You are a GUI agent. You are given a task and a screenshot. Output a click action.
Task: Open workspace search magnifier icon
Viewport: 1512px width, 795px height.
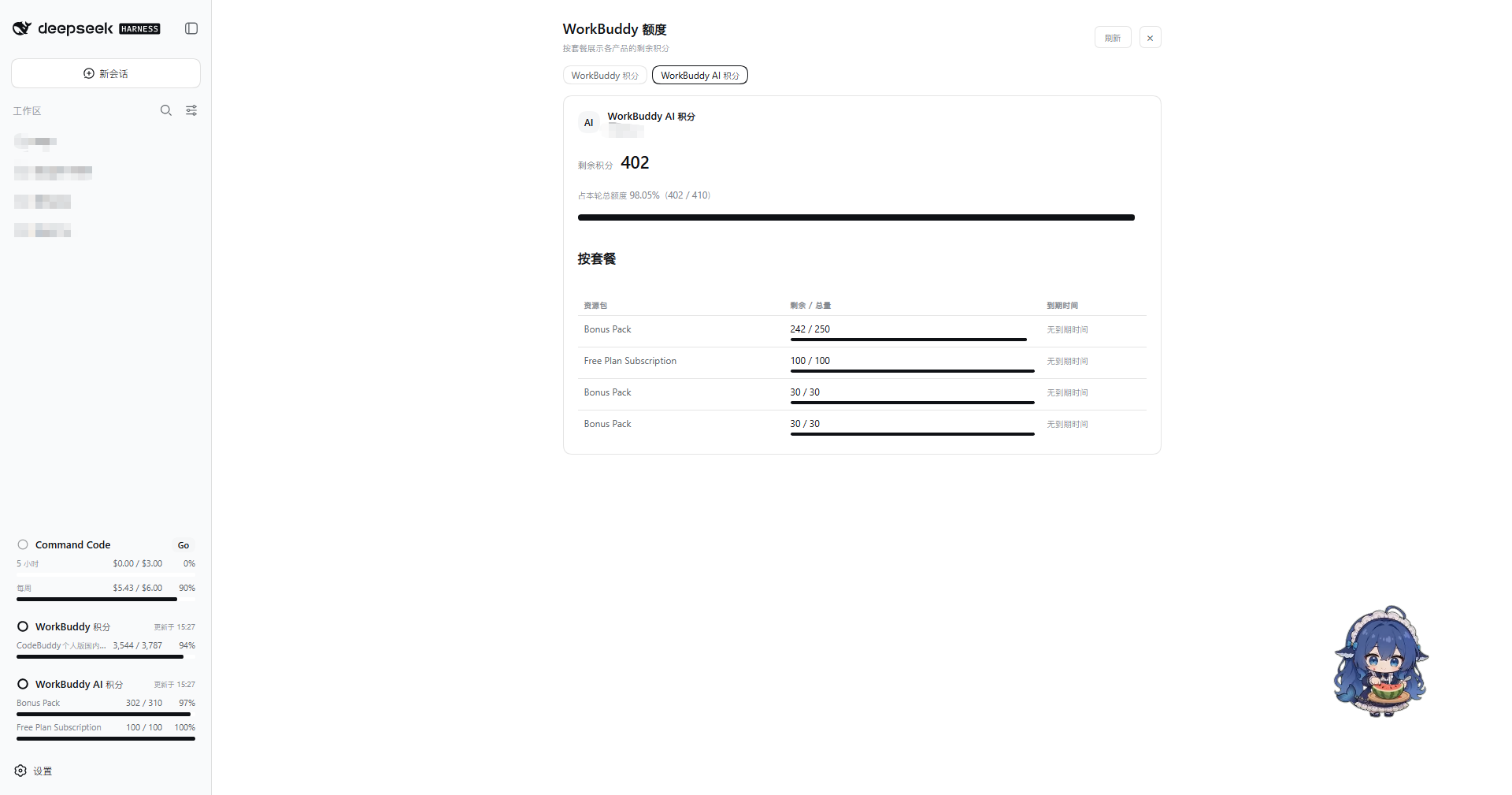(x=166, y=110)
